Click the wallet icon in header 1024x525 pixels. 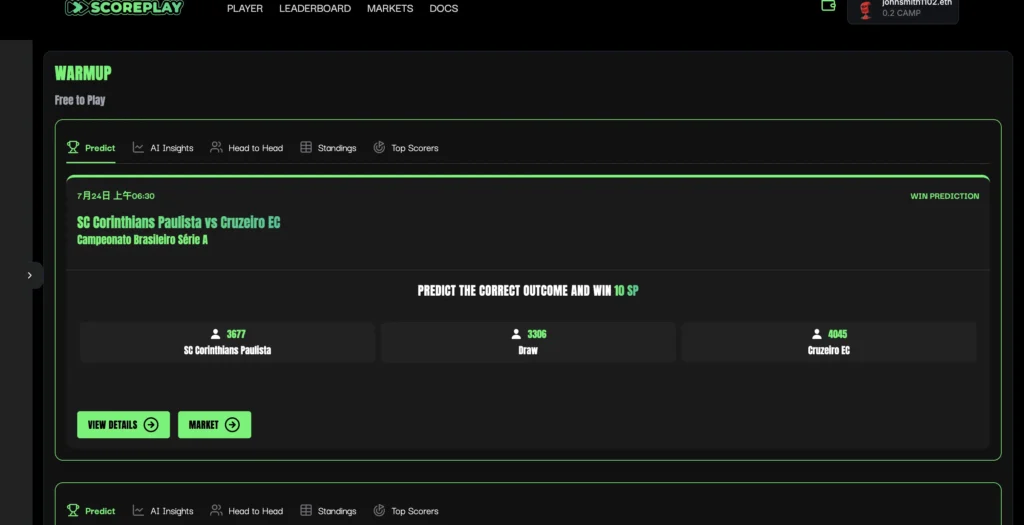pos(828,5)
